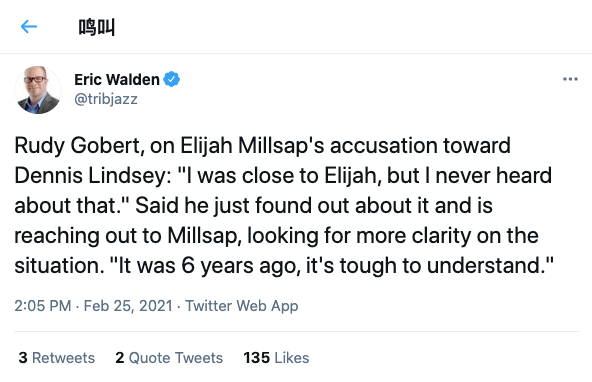Screen dimensions: 592x382
Task: Click the tweet's first line mentioning Rudy Gobert
Action: (262, 146)
